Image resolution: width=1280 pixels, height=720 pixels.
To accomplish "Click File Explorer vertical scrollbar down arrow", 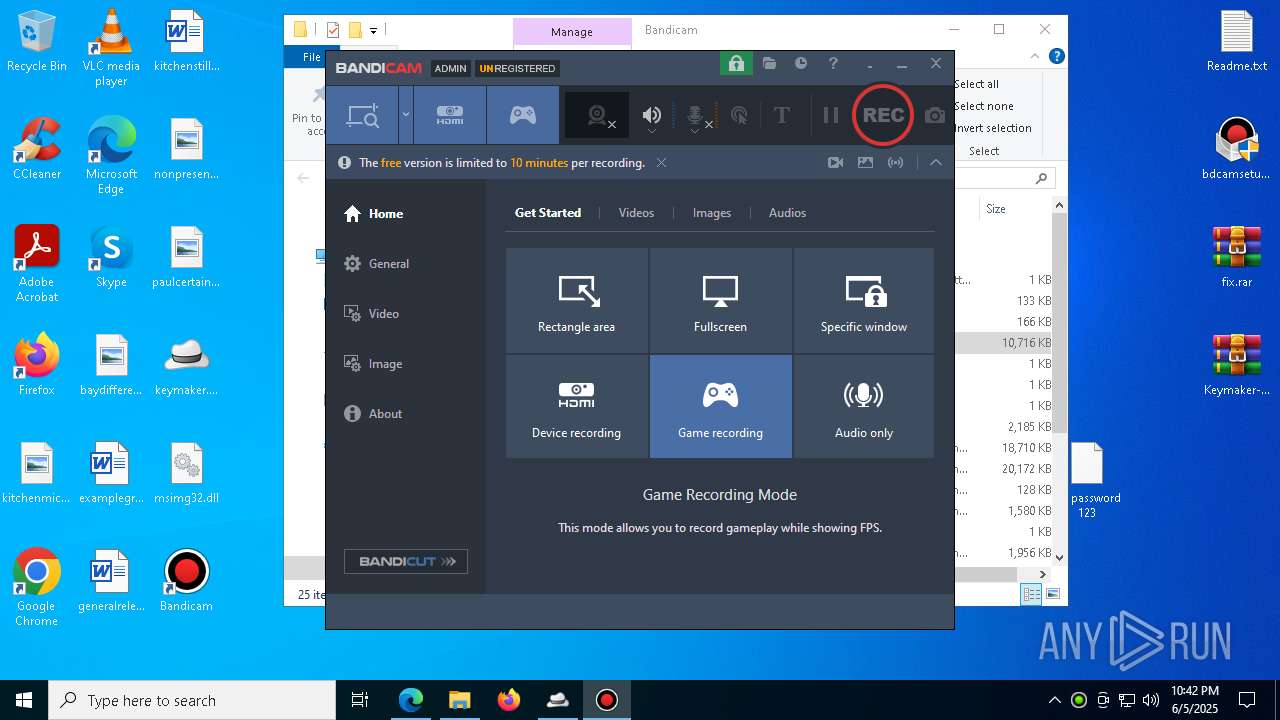I will (1060, 557).
